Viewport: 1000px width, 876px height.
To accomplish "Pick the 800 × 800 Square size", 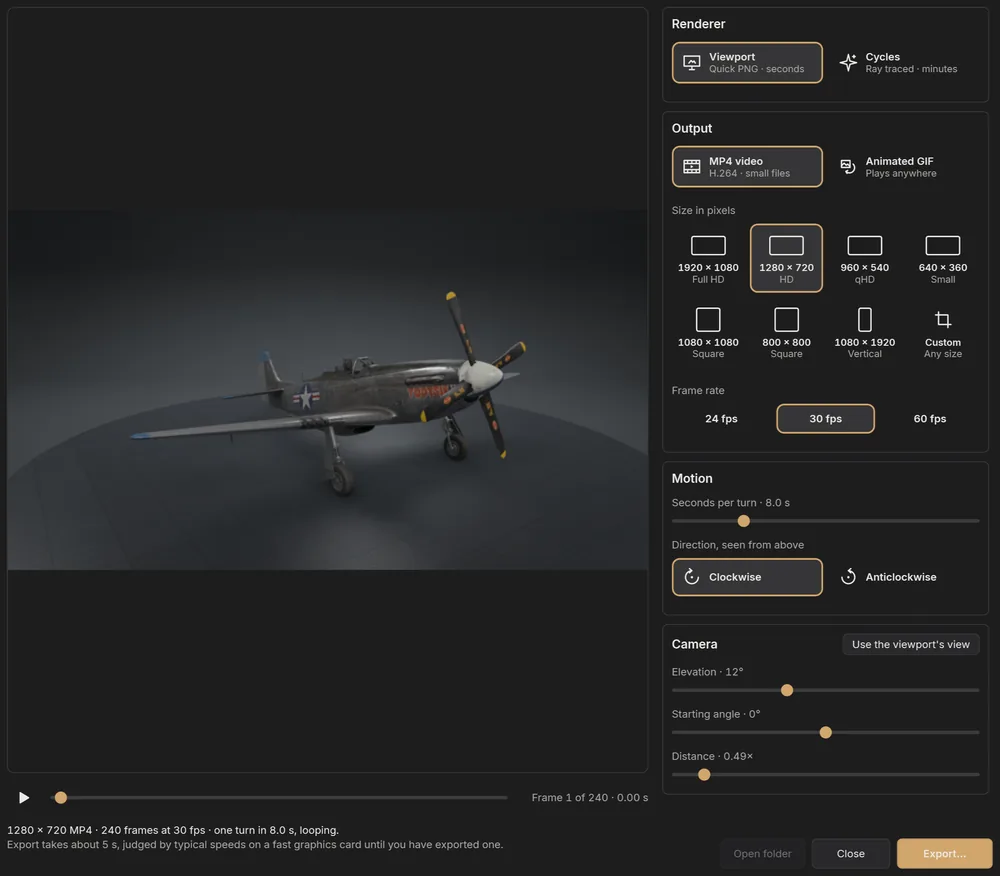I will 786,333.
